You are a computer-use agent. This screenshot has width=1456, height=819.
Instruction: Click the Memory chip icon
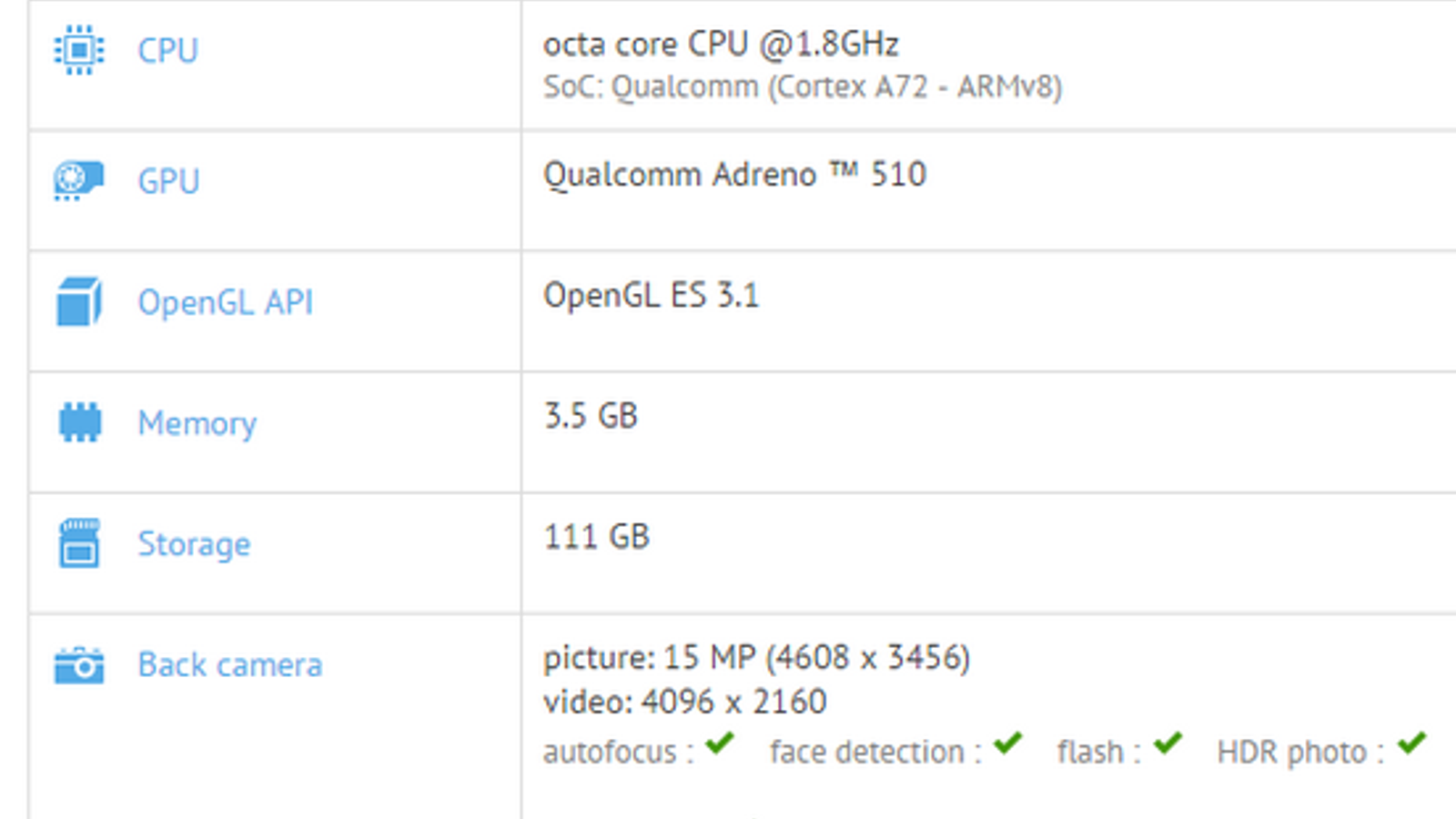click(x=80, y=422)
